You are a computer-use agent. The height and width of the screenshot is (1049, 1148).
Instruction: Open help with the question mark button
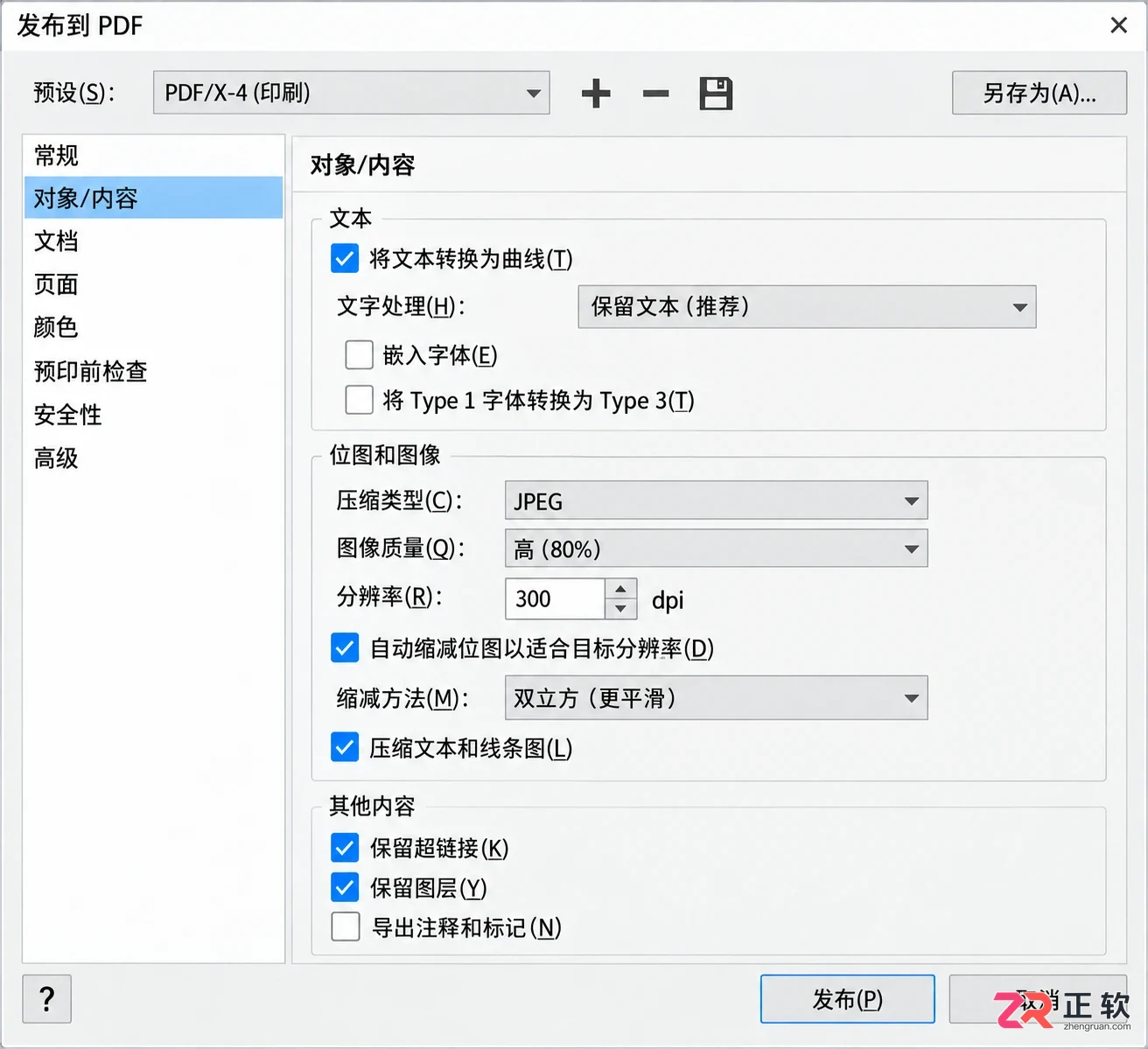(47, 999)
